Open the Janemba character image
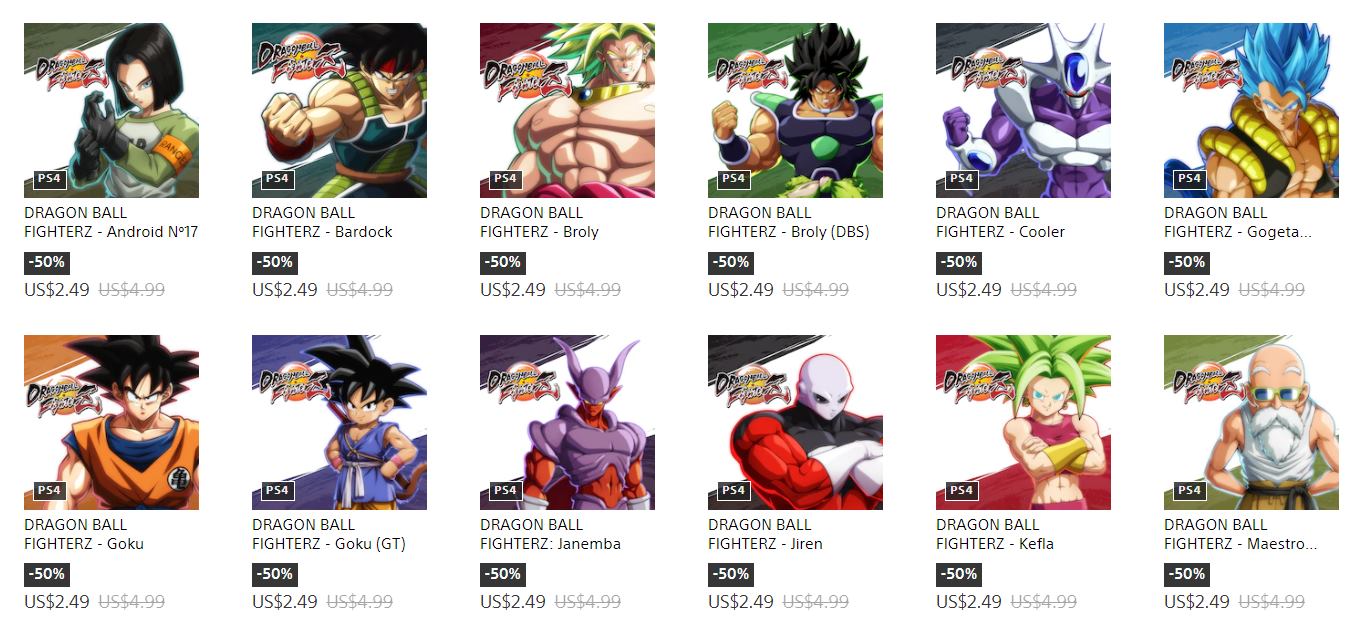This screenshot has width=1355, height=637. pyautogui.click(x=567, y=422)
